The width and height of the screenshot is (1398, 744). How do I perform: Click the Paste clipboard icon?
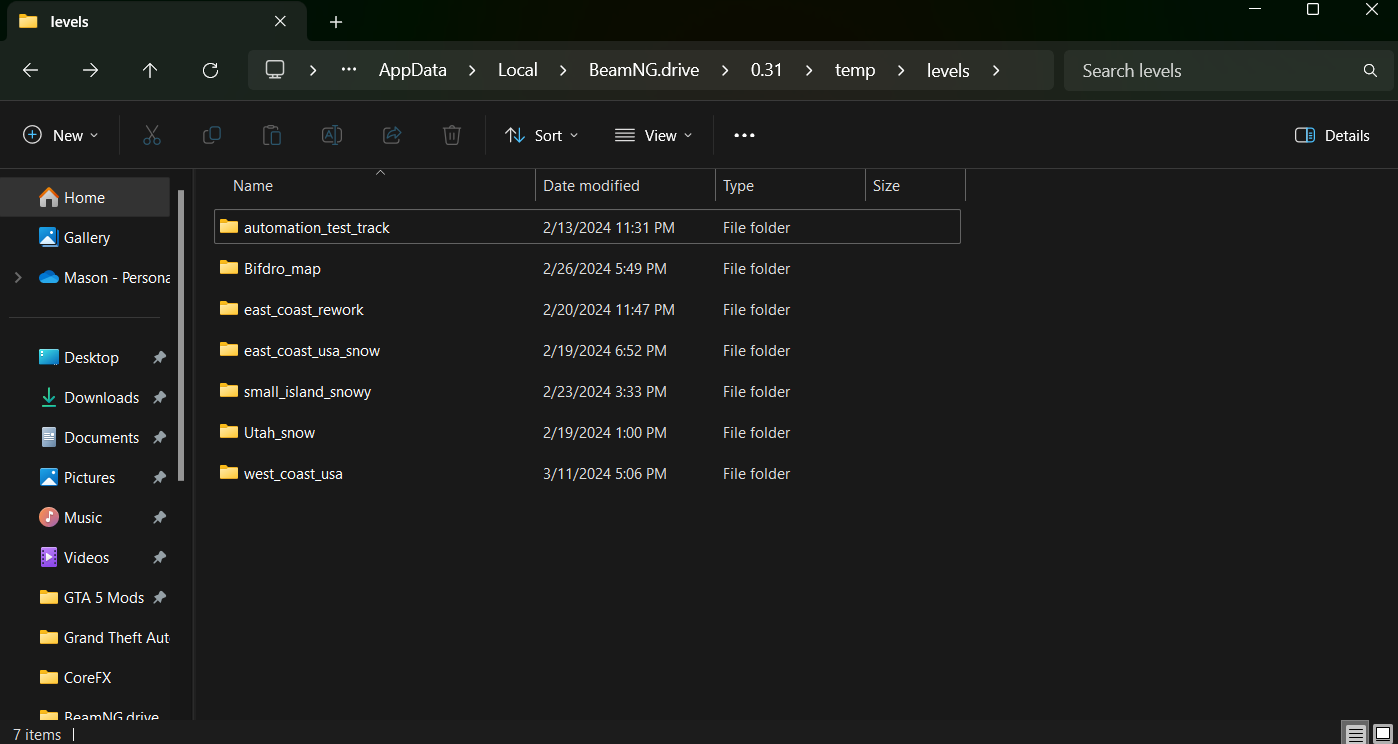(x=272, y=135)
